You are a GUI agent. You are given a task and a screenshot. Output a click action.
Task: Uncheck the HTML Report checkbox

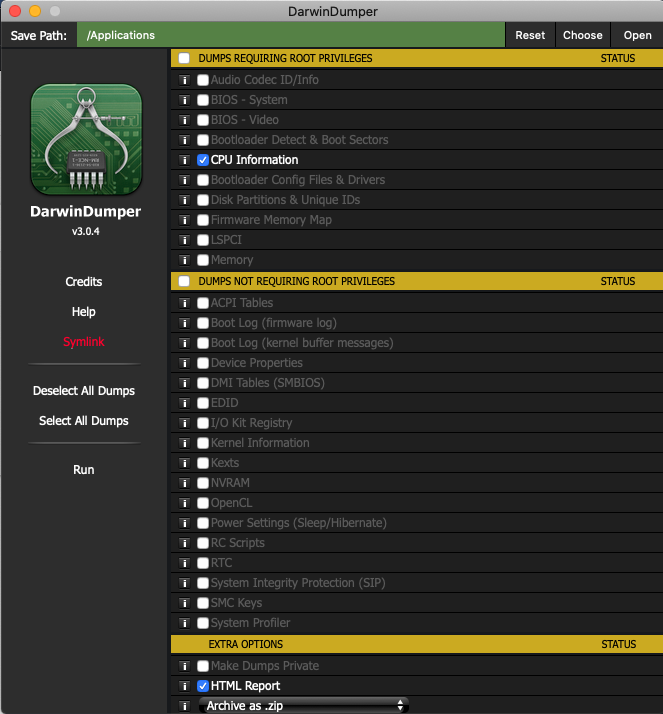[203, 686]
